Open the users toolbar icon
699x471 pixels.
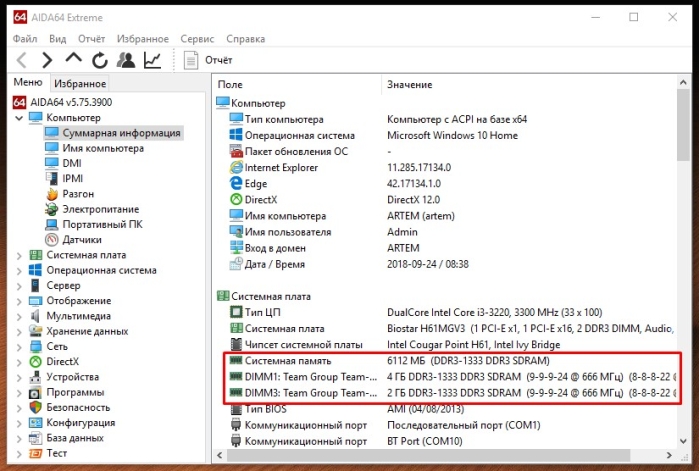coord(126,60)
